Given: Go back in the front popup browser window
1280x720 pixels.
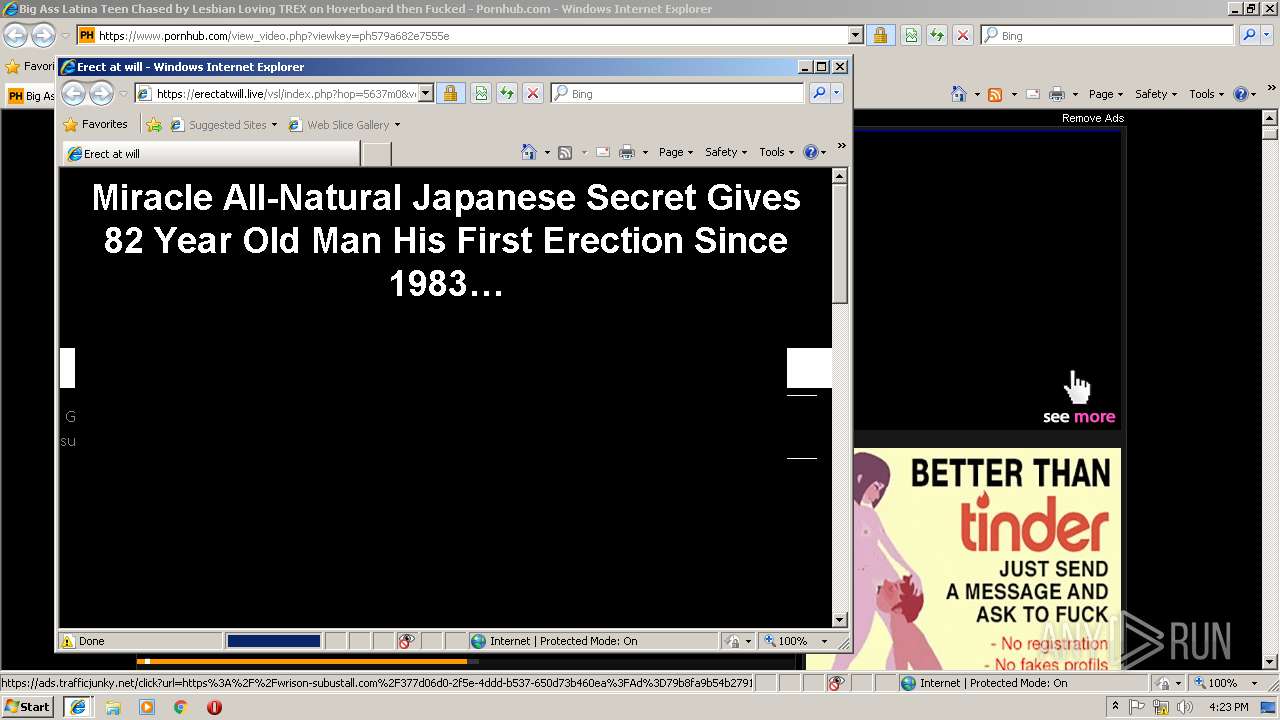Looking at the screenshot, I should (x=74, y=94).
